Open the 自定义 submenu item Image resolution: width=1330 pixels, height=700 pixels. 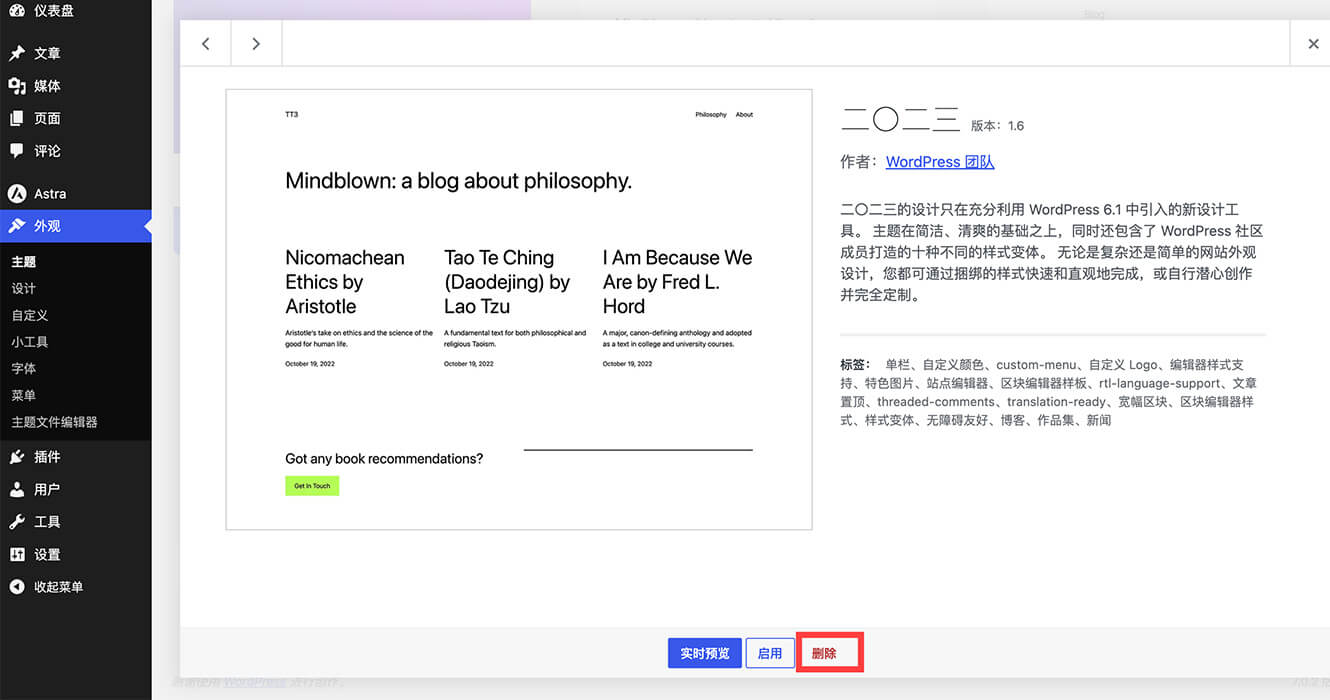[30, 315]
